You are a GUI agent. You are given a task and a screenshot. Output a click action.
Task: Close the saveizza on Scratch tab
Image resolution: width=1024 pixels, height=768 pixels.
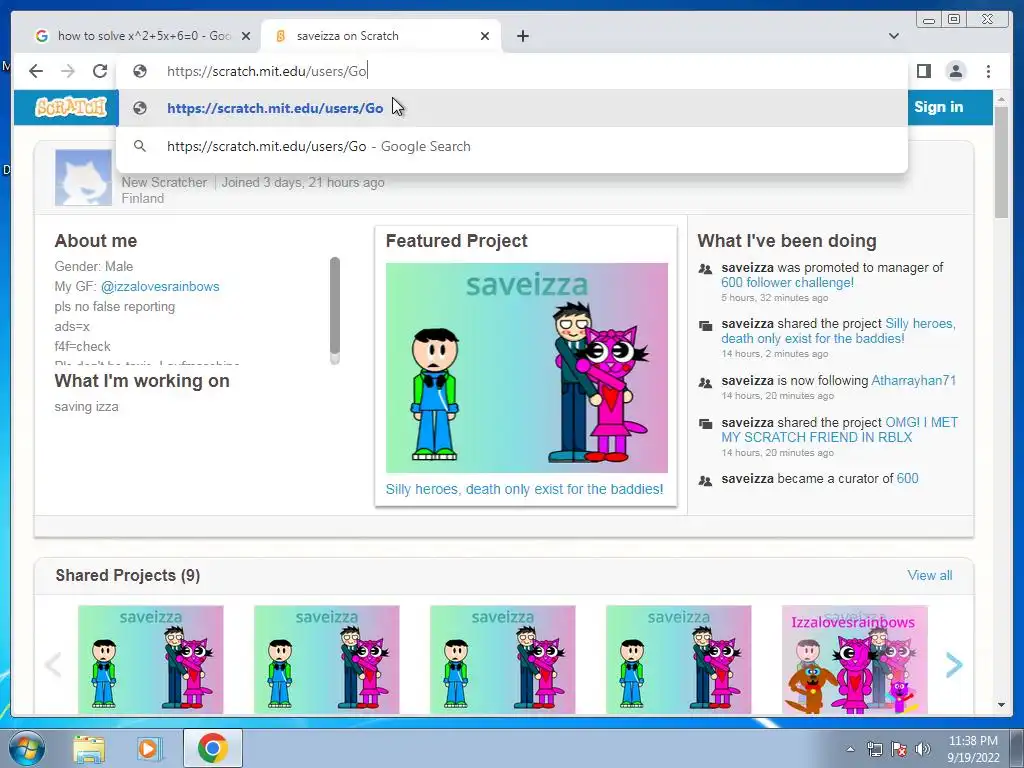point(485,36)
